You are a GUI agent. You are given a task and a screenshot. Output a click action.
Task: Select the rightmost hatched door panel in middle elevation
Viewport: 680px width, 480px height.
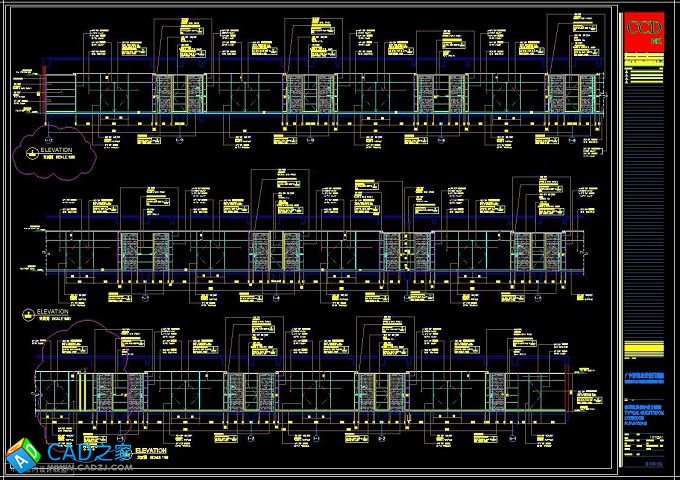point(523,251)
